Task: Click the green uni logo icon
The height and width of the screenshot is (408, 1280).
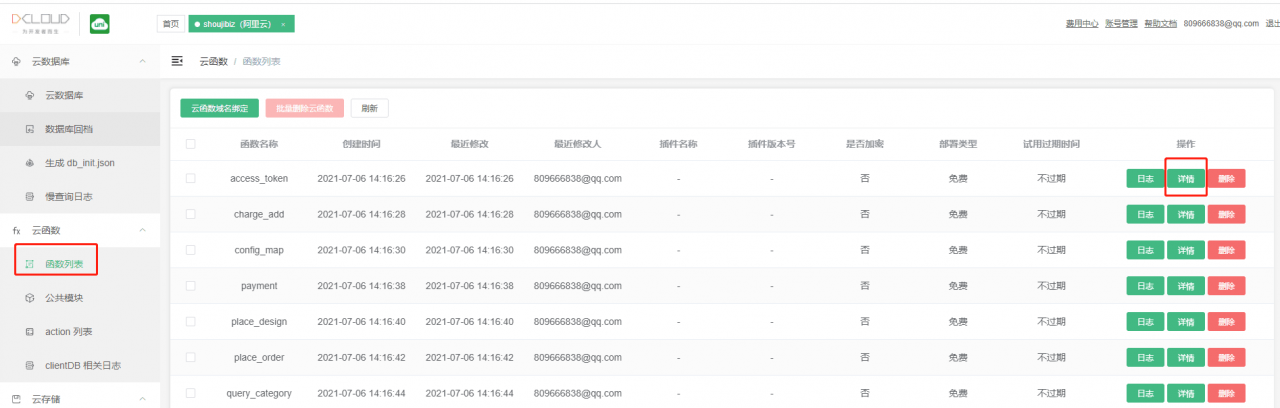Action: 100,24
